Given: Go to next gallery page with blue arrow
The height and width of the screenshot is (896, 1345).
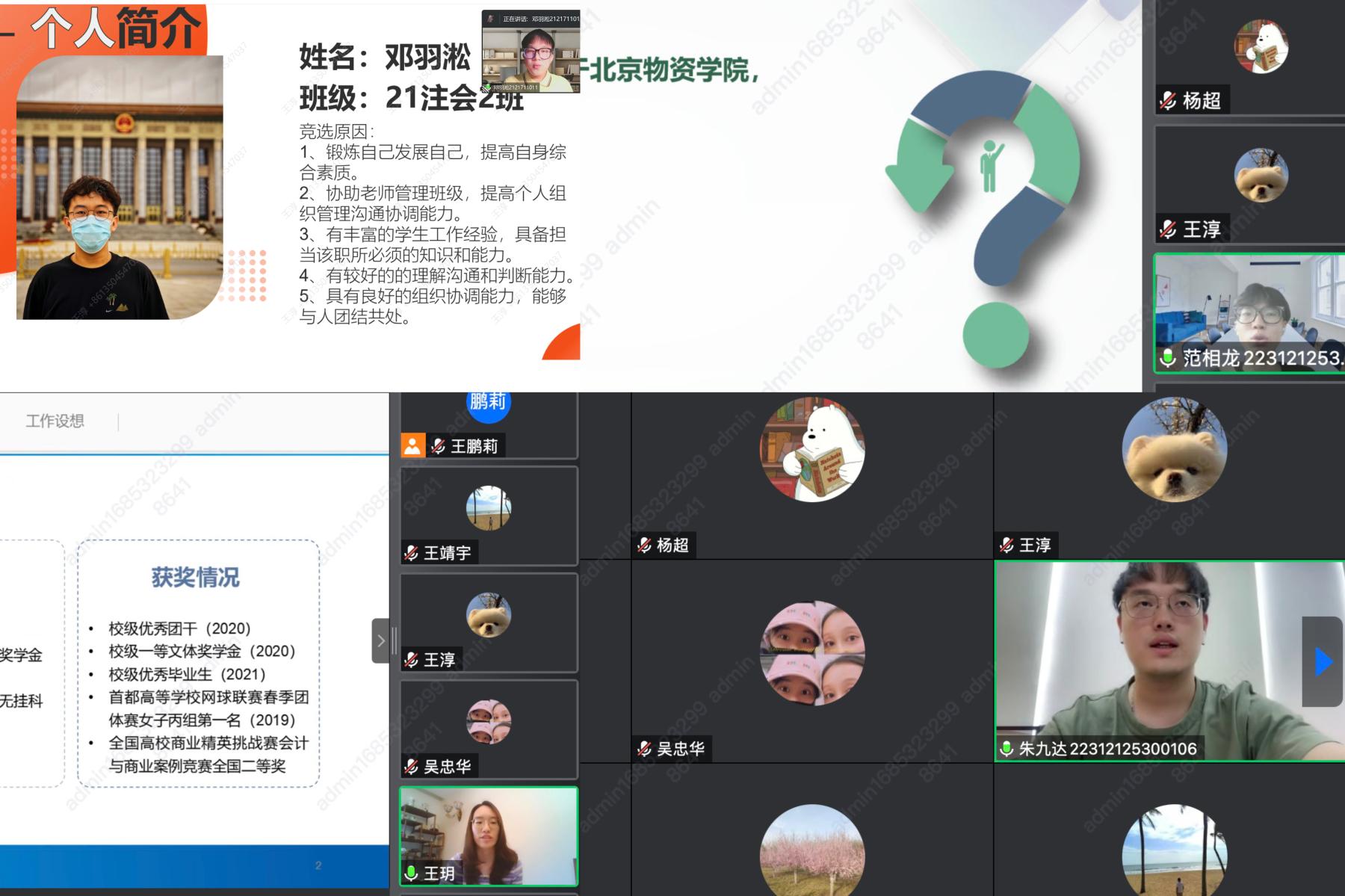Looking at the screenshot, I should (1323, 661).
